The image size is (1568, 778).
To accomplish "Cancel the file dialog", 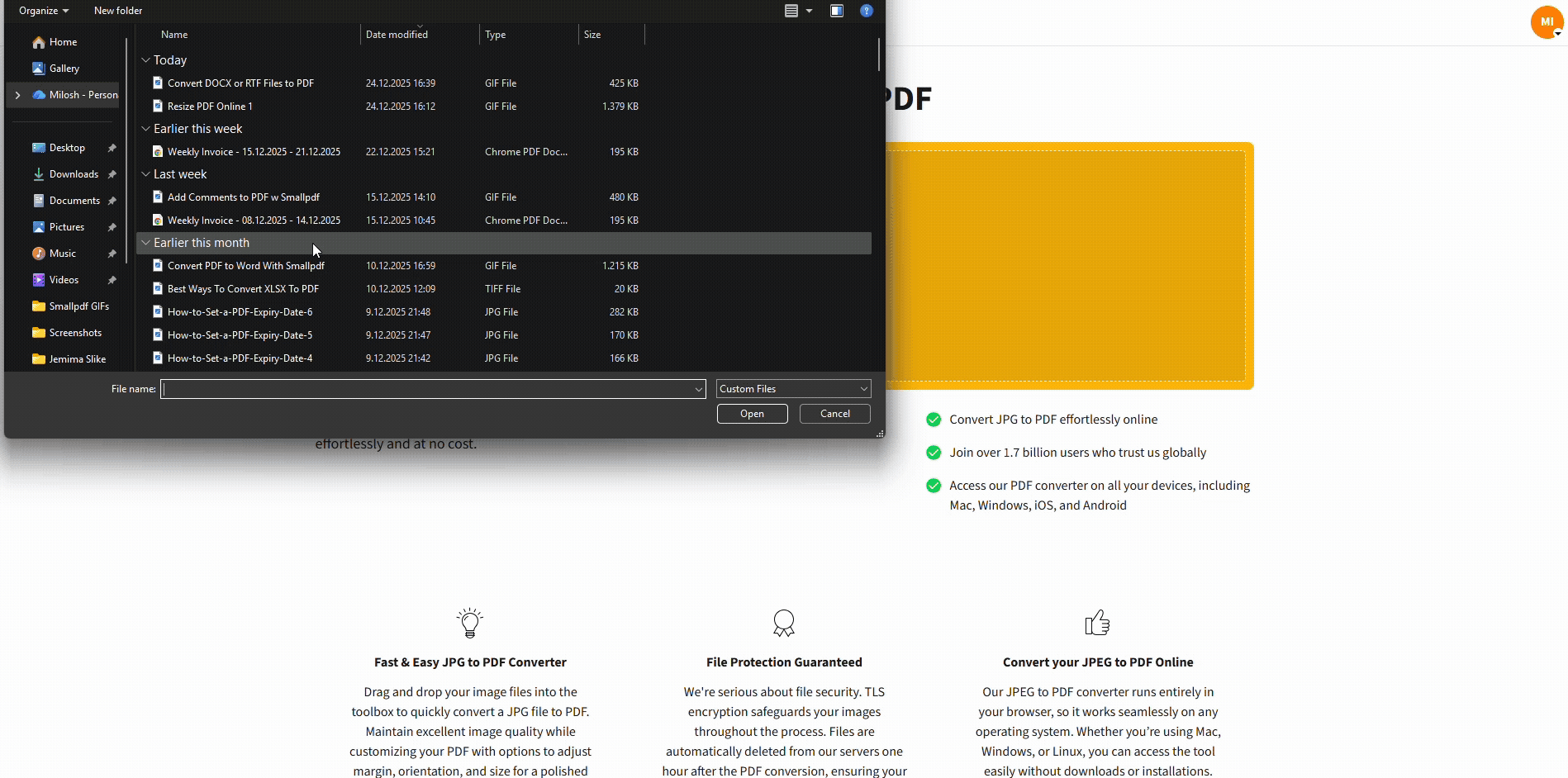I will click(x=834, y=414).
